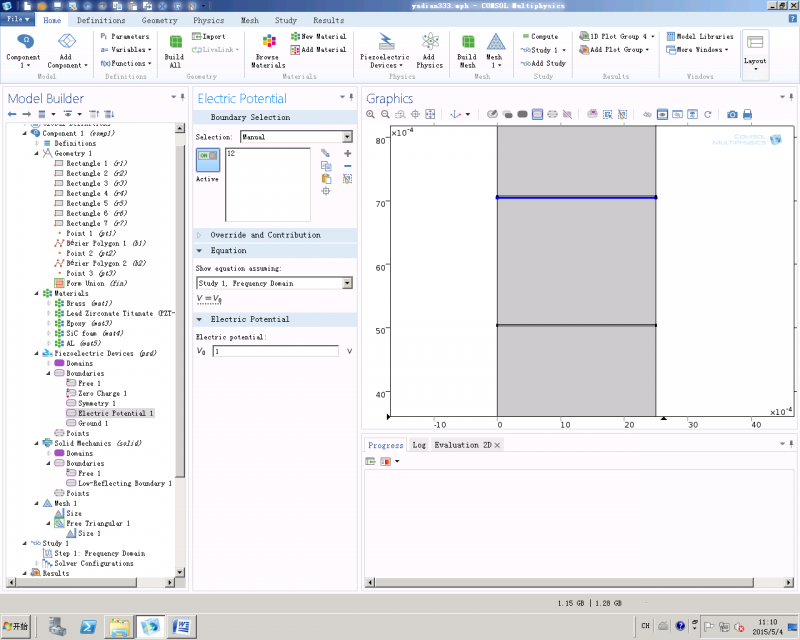
Task: Collapse the Electric Potential section header
Action: point(250,319)
